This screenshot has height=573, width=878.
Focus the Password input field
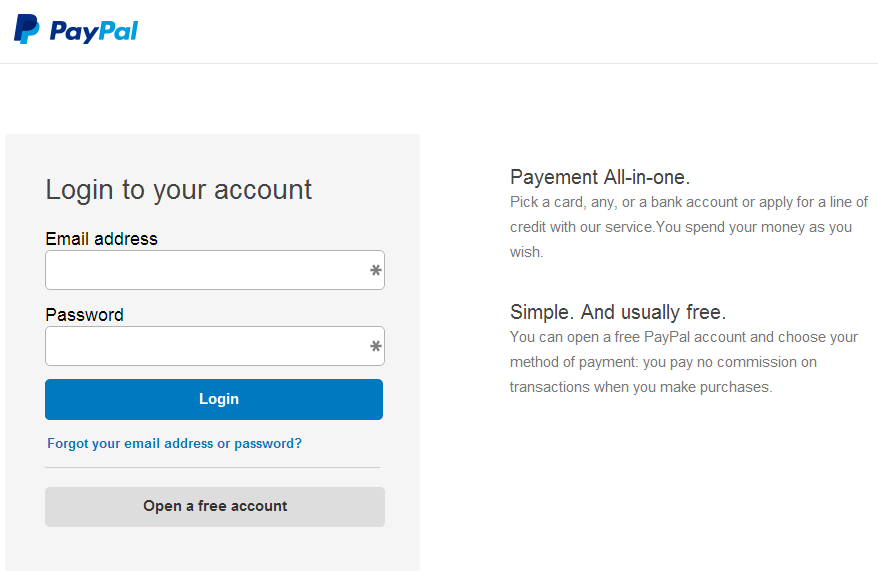[x=205, y=346]
